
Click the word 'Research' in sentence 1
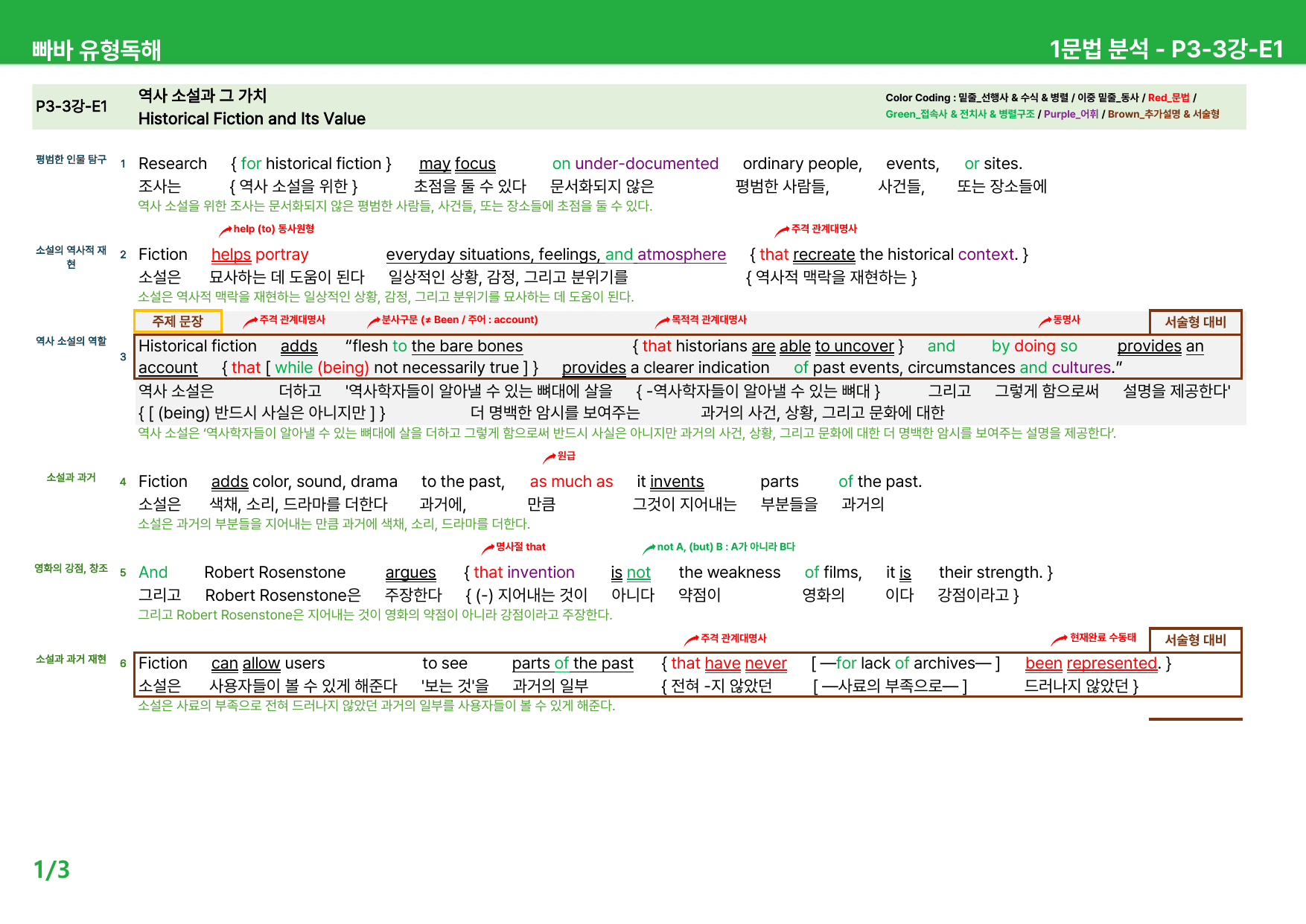(x=173, y=164)
